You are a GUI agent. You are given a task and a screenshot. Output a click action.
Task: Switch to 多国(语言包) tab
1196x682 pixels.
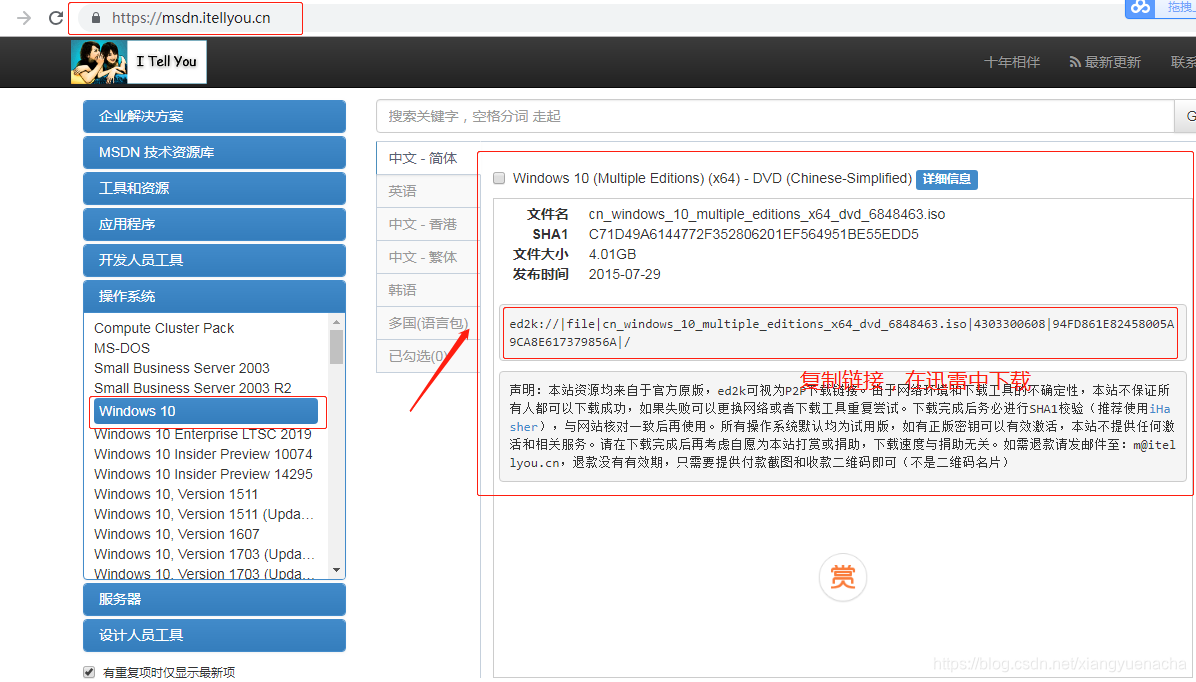pyautogui.click(x=427, y=323)
